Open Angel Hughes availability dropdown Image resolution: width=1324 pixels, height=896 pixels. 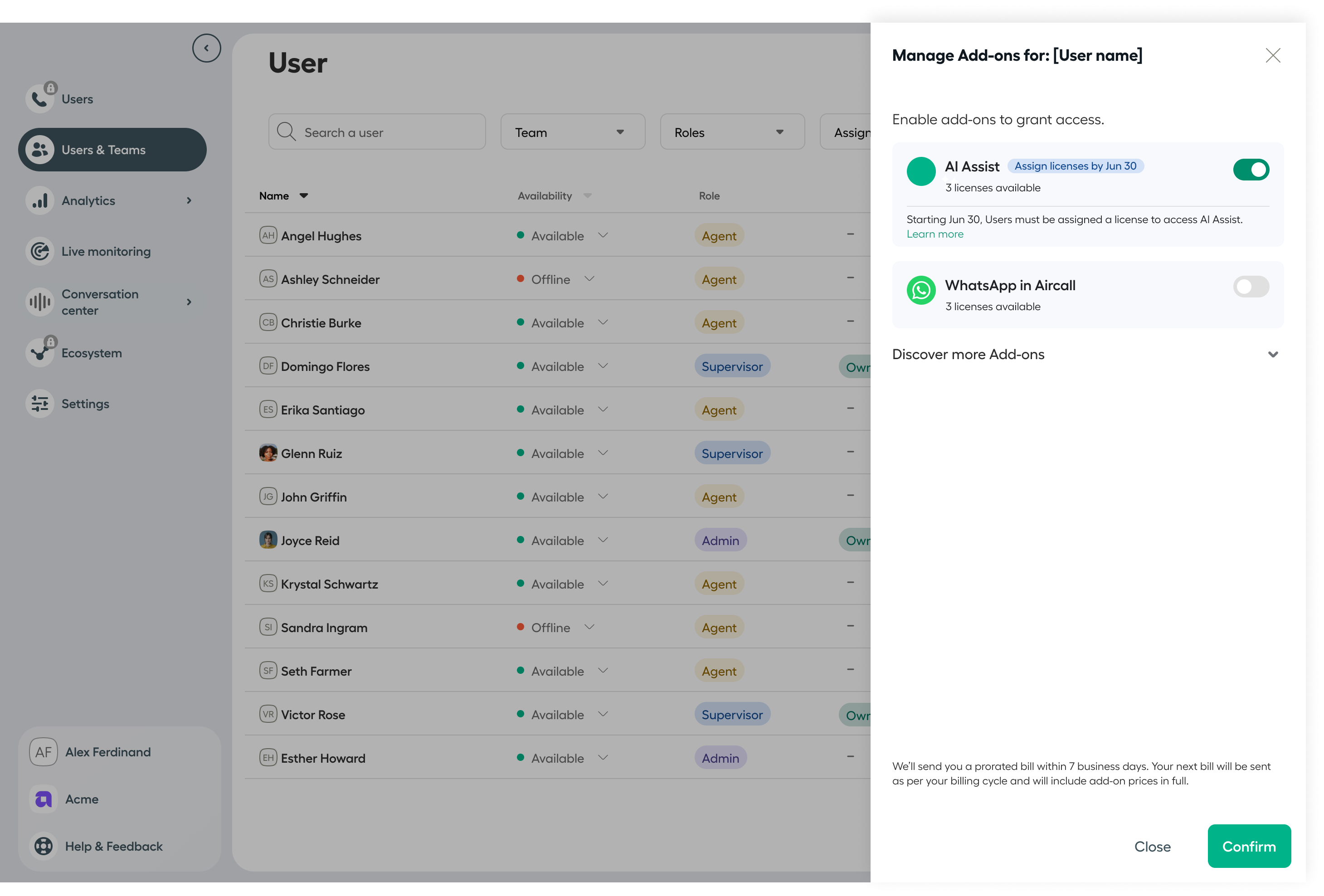click(603, 235)
